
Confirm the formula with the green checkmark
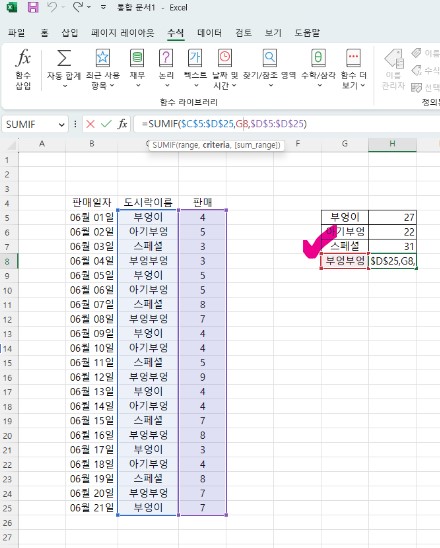106,124
